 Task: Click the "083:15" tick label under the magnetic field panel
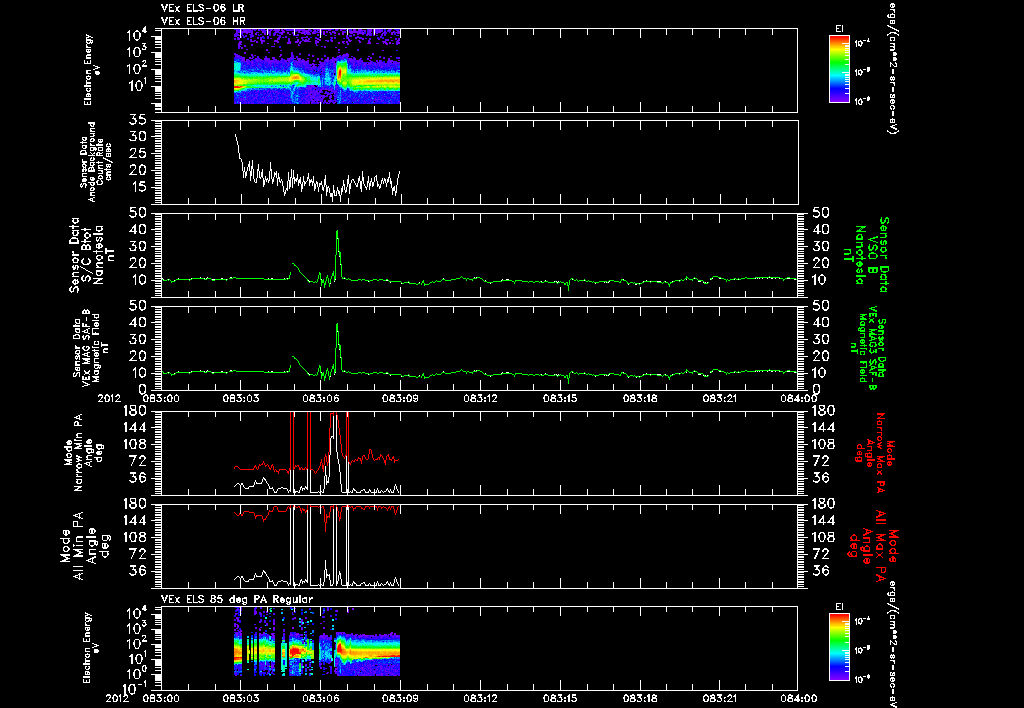pos(560,398)
